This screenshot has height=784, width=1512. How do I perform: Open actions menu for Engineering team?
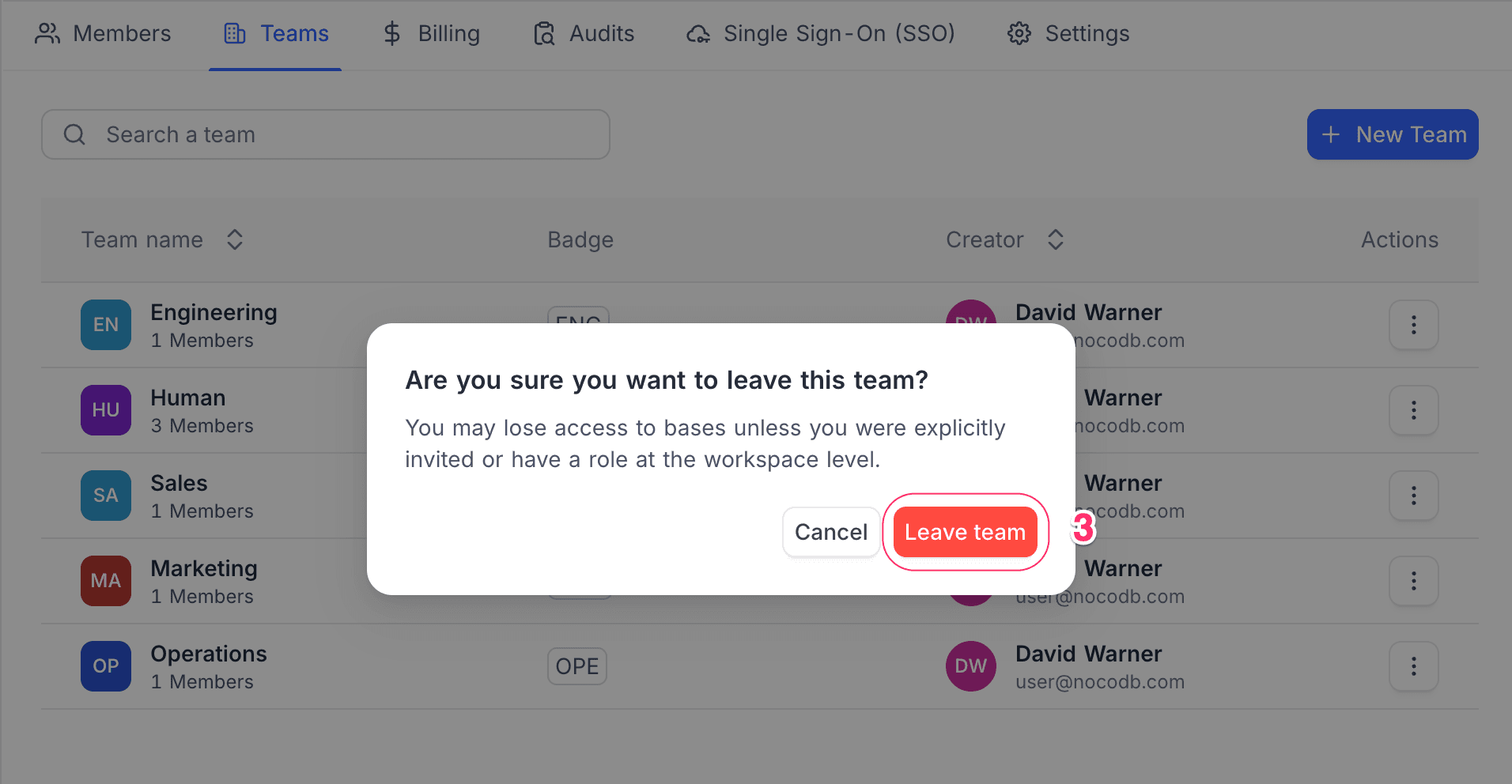pyautogui.click(x=1413, y=325)
